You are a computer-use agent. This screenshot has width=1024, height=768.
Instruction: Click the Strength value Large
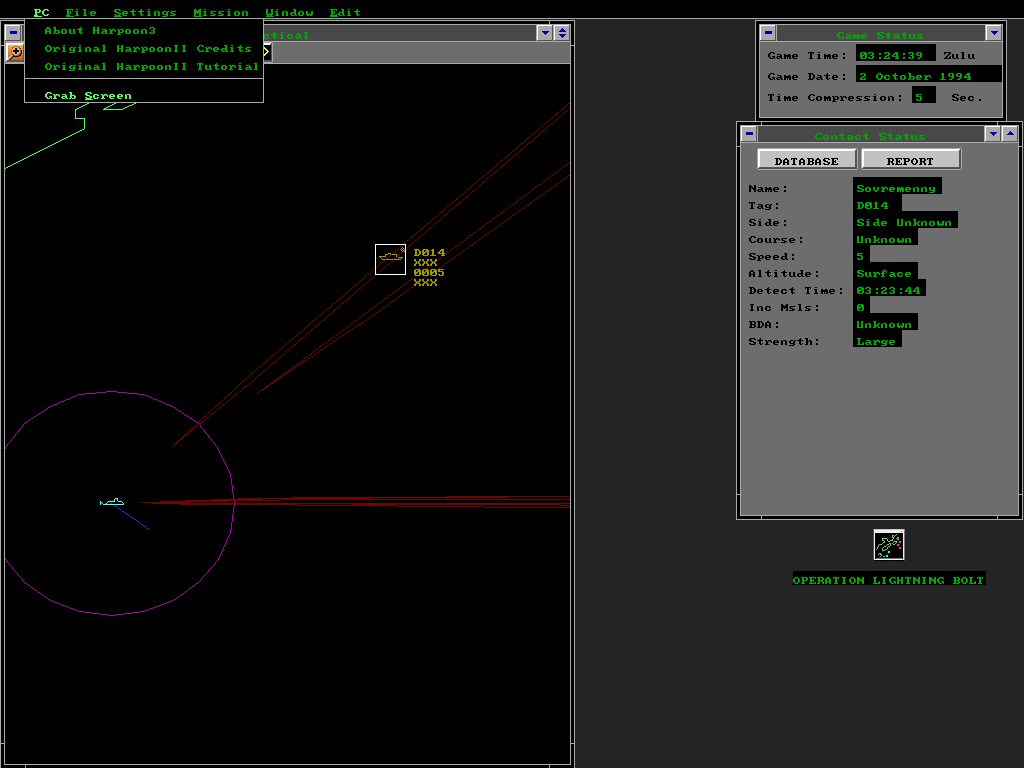877,341
